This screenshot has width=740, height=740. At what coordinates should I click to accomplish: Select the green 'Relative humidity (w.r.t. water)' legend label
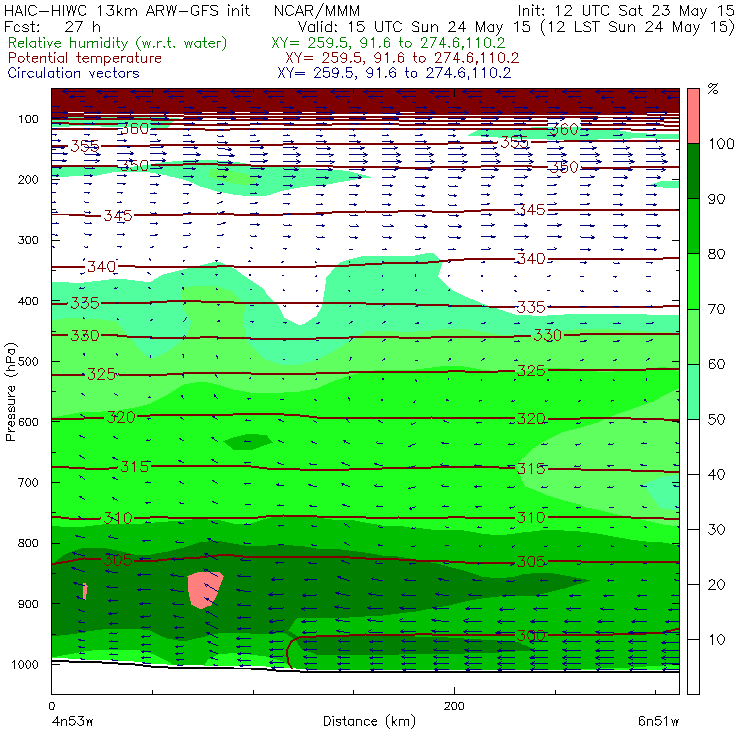(118, 43)
